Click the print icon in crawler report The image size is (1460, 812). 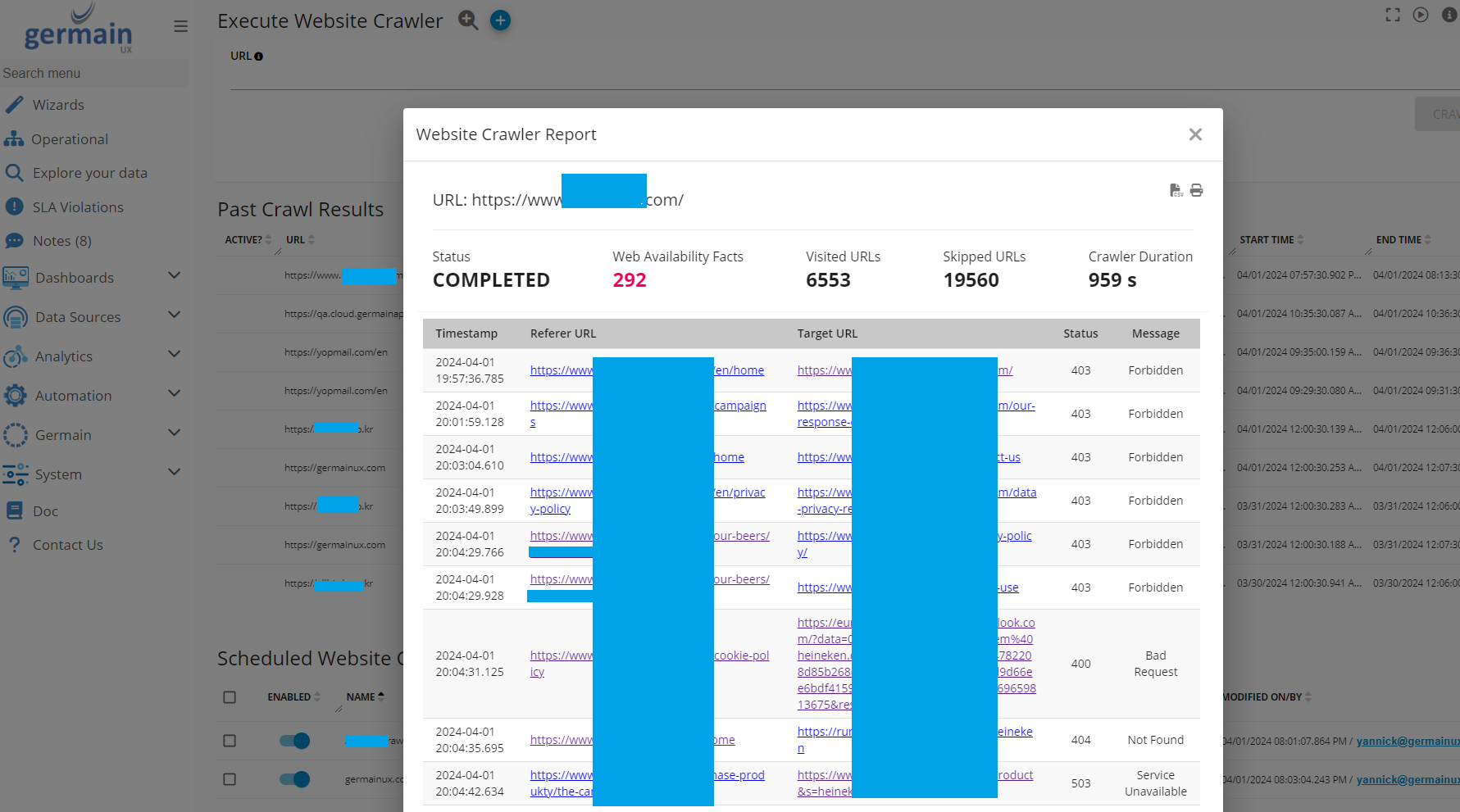[1196, 190]
